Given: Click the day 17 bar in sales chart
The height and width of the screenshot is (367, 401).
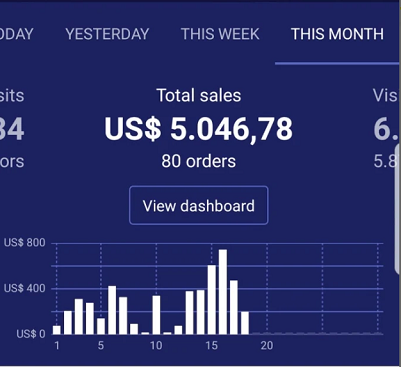Looking at the screenshot, I should point(234,307).
